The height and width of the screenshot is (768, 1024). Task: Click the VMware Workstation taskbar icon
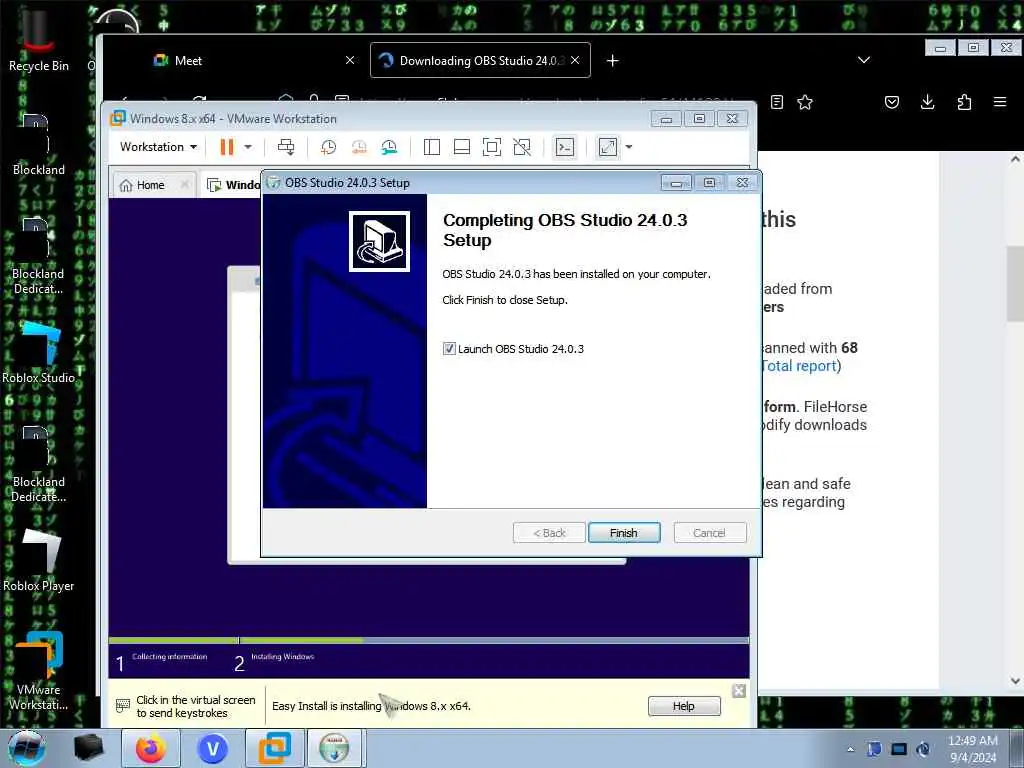[274, 748]
